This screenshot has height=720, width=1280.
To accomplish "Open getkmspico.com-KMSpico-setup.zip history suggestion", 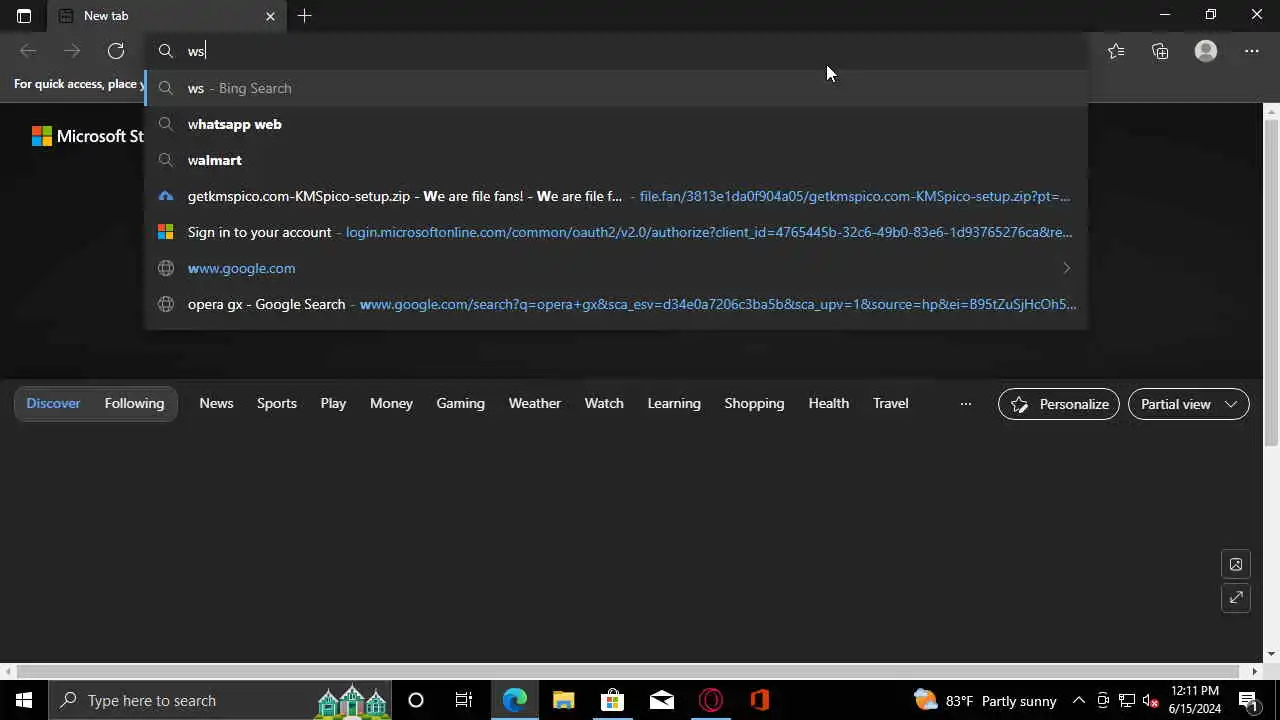I will [616, 196].
